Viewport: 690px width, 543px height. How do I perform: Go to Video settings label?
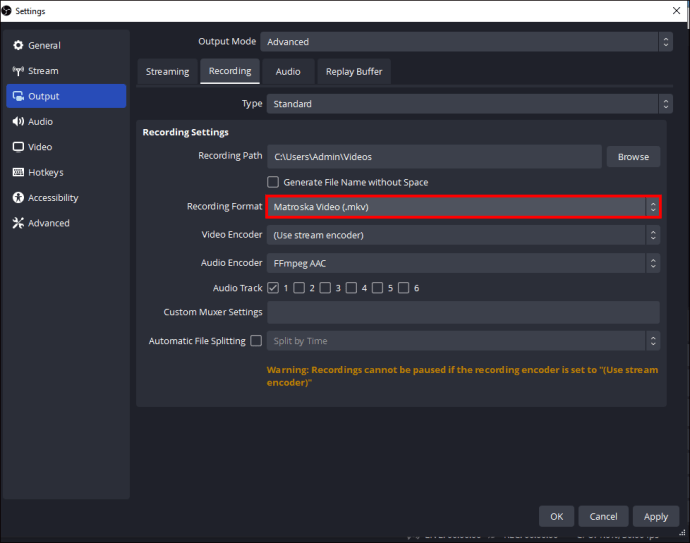tap(40, 147)
